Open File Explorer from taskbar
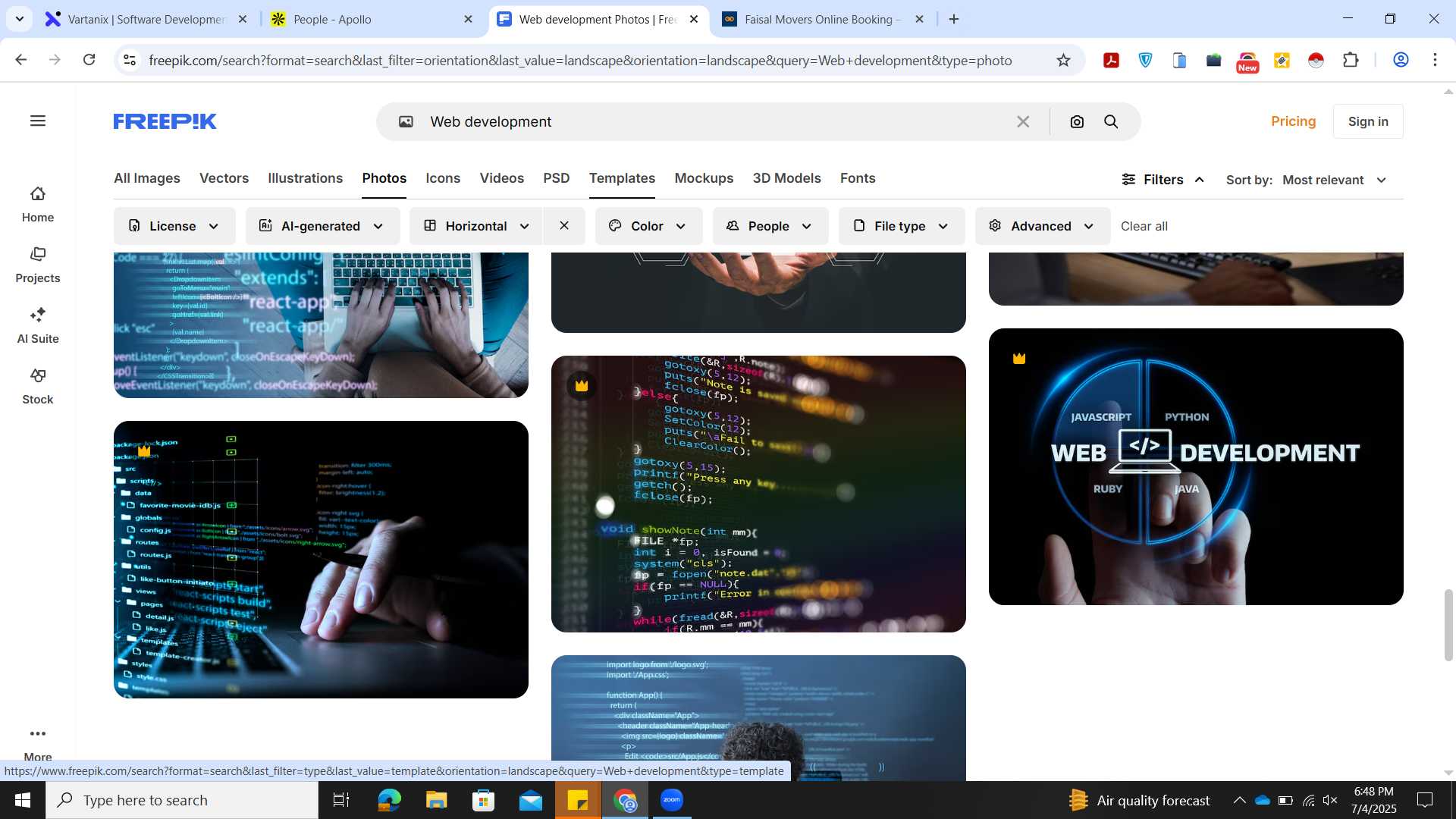 coord(436,800)
